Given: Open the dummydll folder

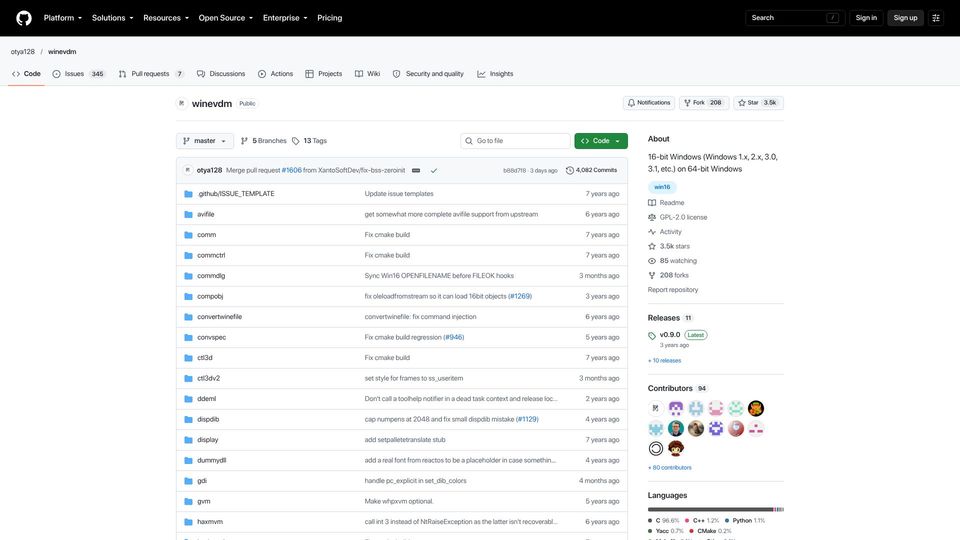Looking at the screenshot, I should point(211,460).
